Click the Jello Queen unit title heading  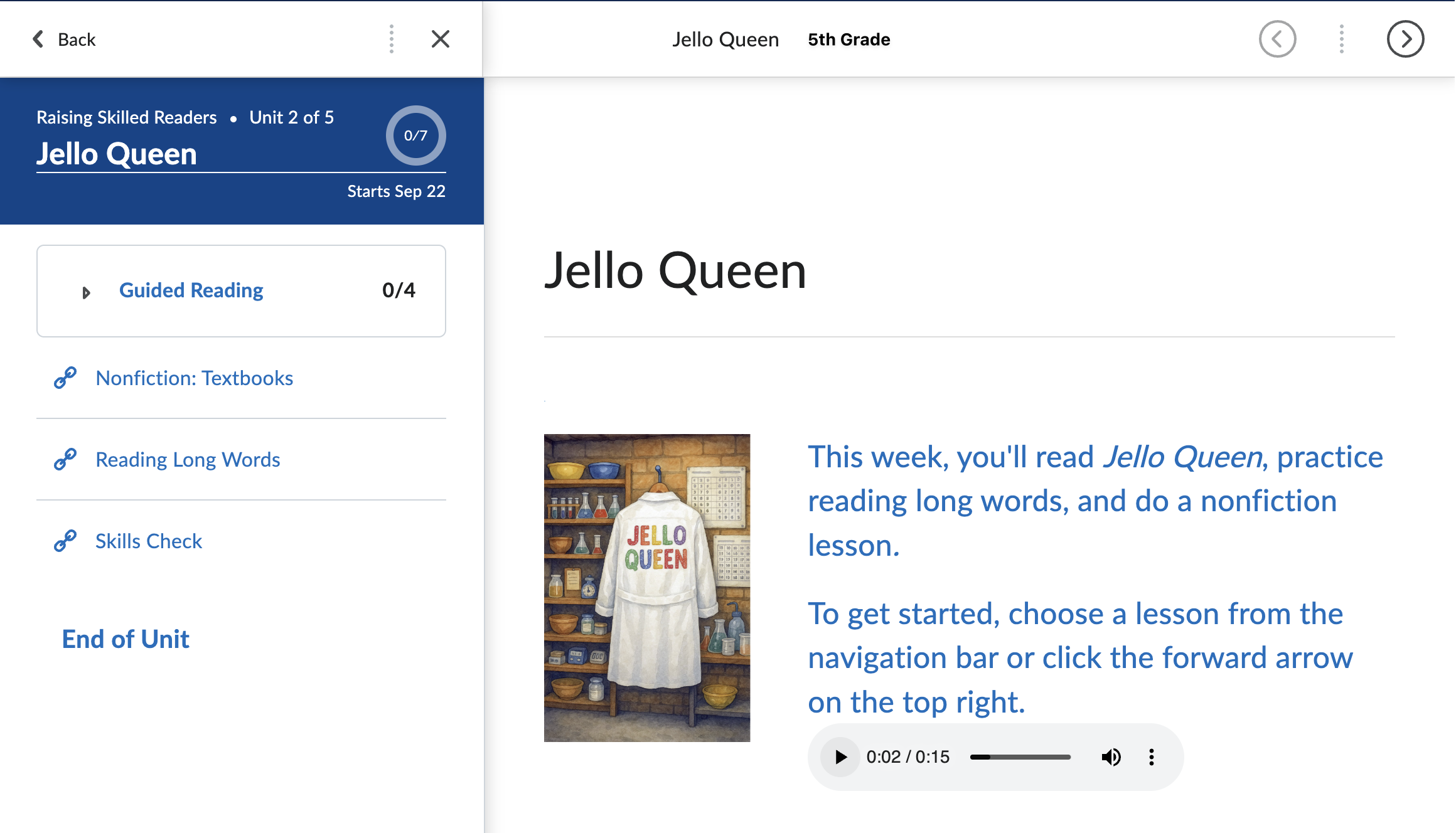117,154
